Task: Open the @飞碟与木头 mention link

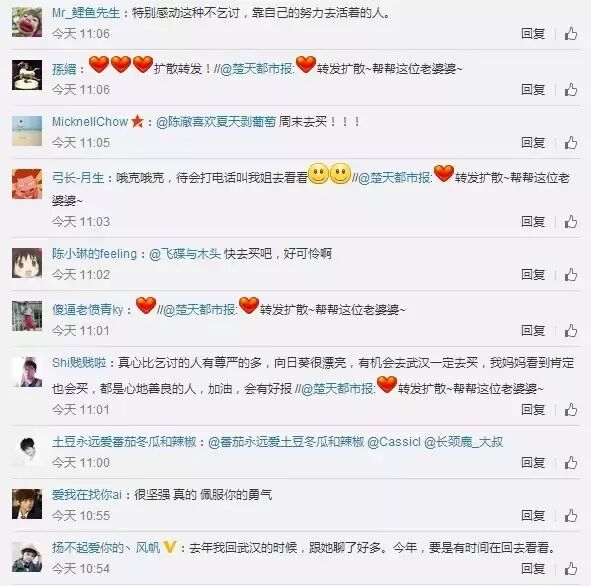Action: coord(185,254)
